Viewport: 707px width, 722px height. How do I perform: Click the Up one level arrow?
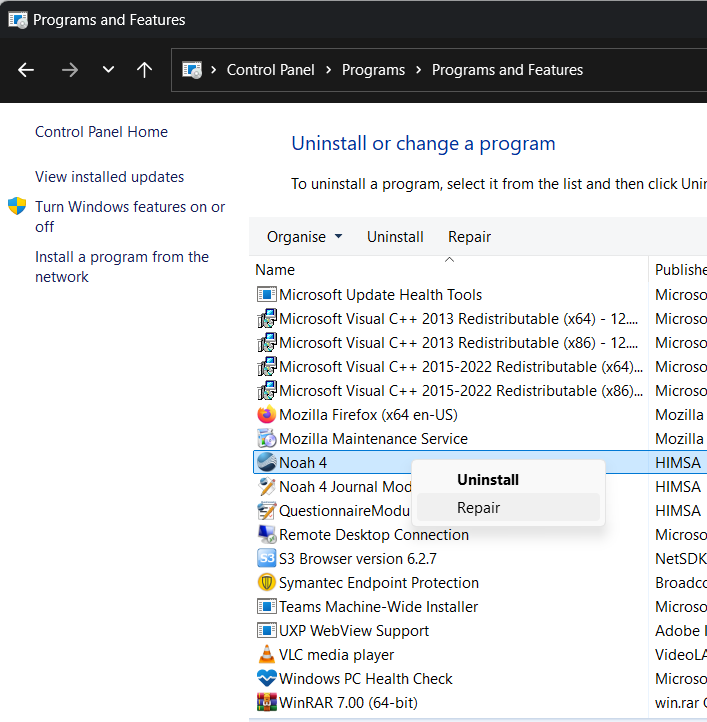pyautogui.click(x=144, y=70)
